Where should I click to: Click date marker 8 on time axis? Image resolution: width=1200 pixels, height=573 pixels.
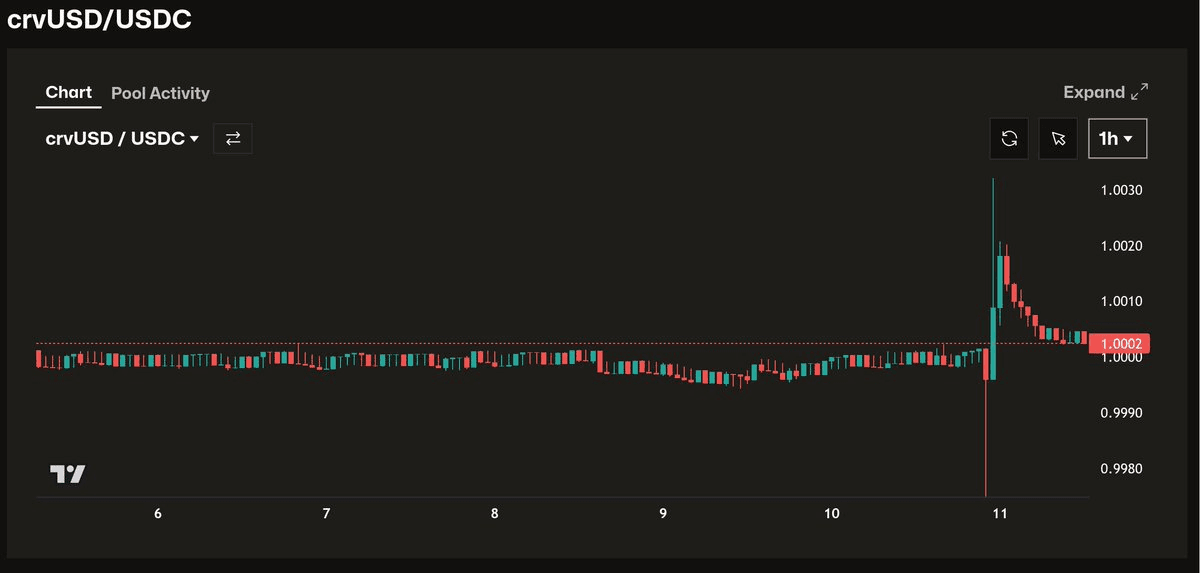(x=495, y=513)
